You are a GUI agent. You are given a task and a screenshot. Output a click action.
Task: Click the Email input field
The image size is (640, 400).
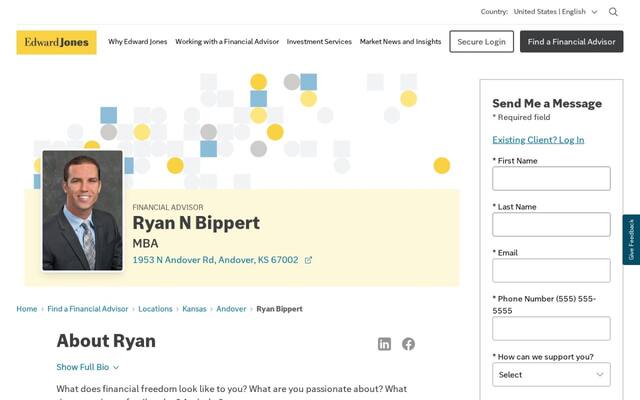tap(551, 271)
